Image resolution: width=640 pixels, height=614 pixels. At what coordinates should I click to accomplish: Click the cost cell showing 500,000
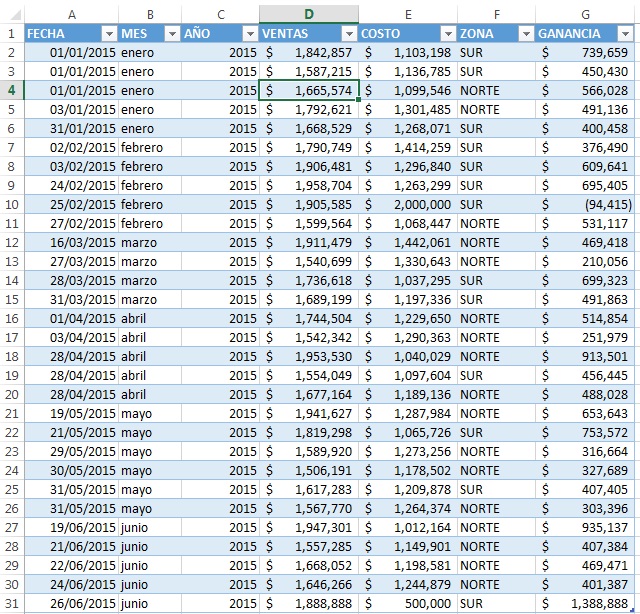coord(408,603)
